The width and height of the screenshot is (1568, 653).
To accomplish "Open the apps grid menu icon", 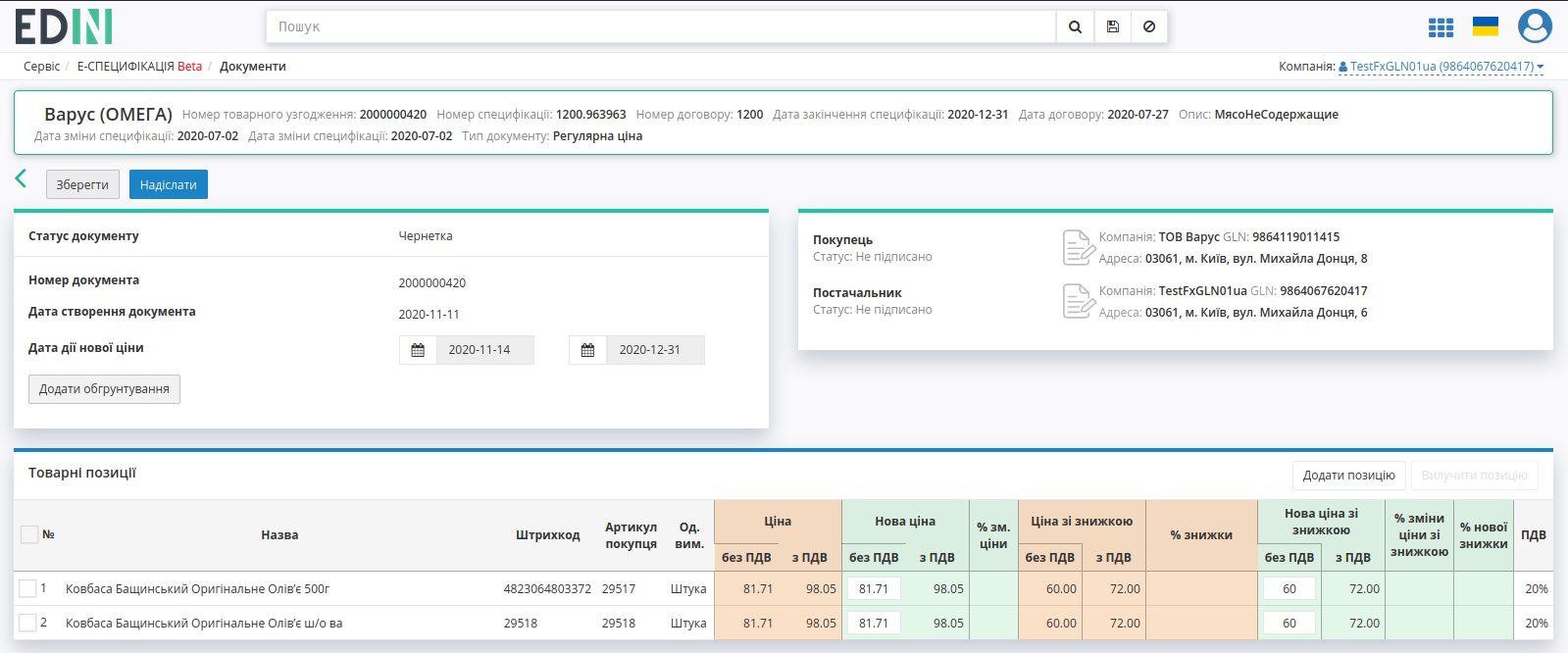I will [x=1441, y=27].
